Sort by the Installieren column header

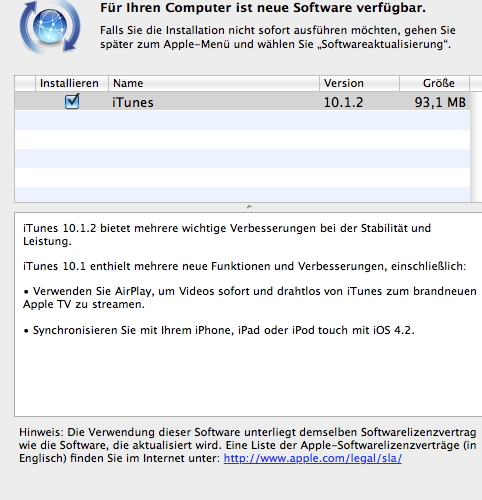[x=72, y=83]
